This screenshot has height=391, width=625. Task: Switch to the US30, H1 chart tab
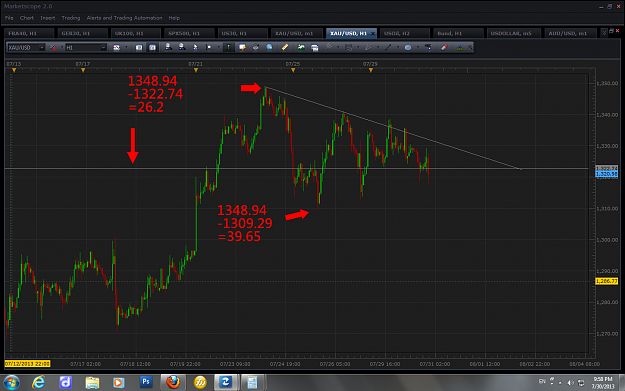click(x=242, y=33)
